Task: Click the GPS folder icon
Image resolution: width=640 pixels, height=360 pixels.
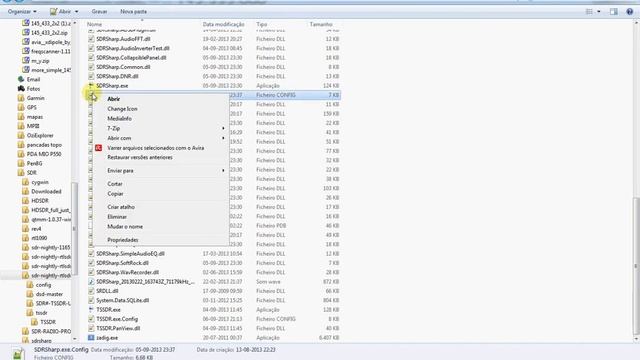Action: pos(21,107)
